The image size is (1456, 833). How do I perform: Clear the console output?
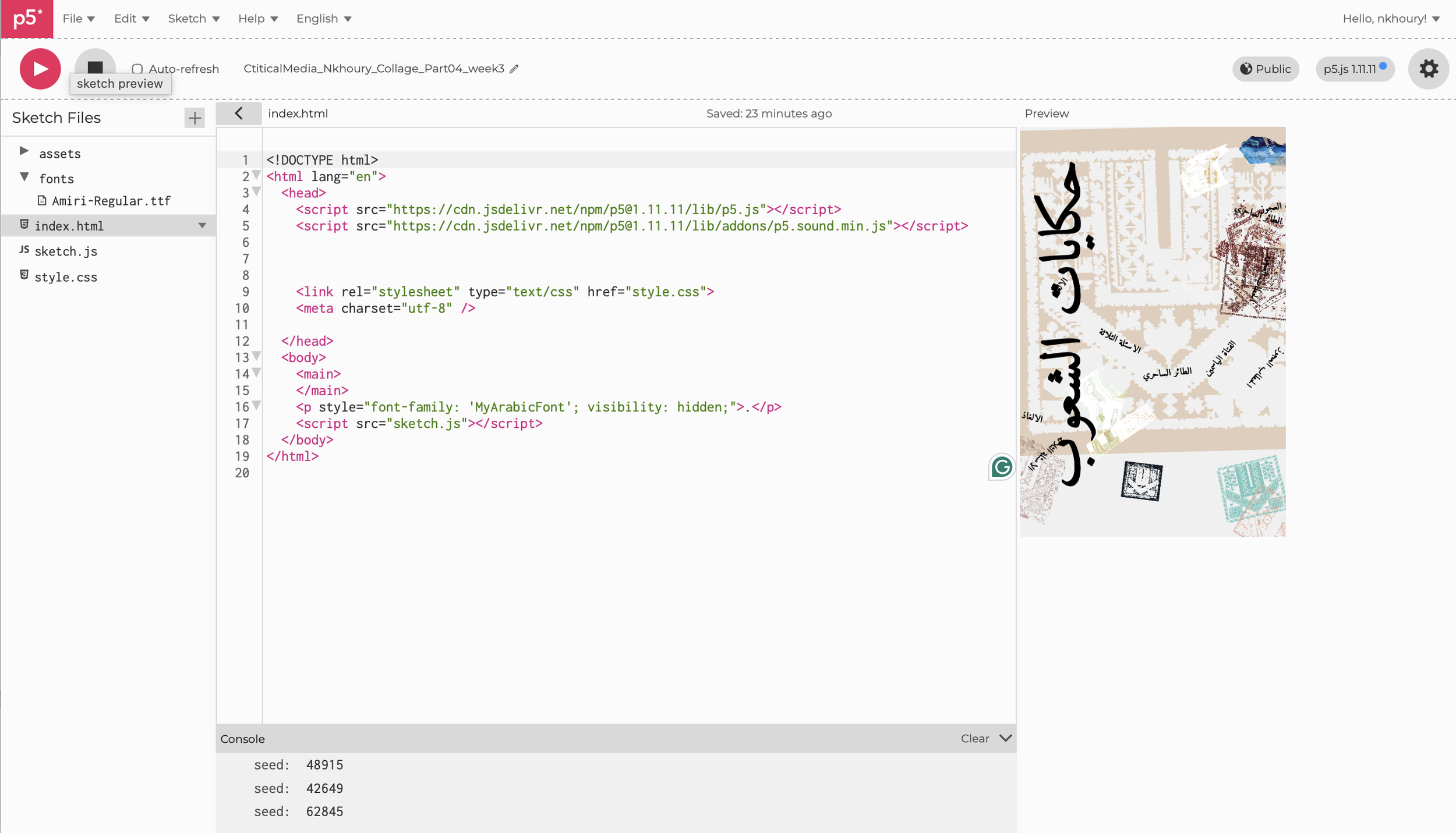[975, 739]
